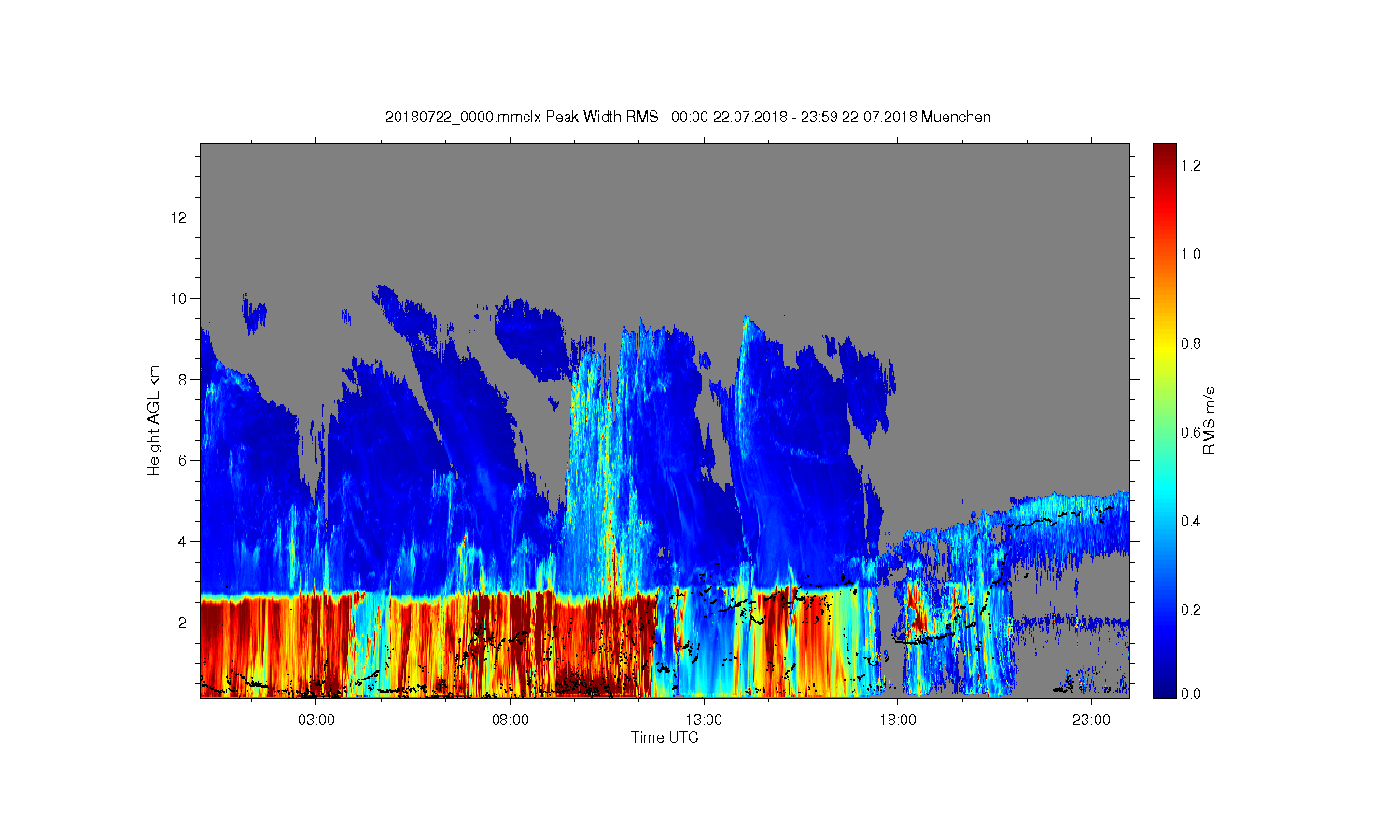1400x840 pixels.
Task: Click the height tick label 10
Action: (179, 299)
